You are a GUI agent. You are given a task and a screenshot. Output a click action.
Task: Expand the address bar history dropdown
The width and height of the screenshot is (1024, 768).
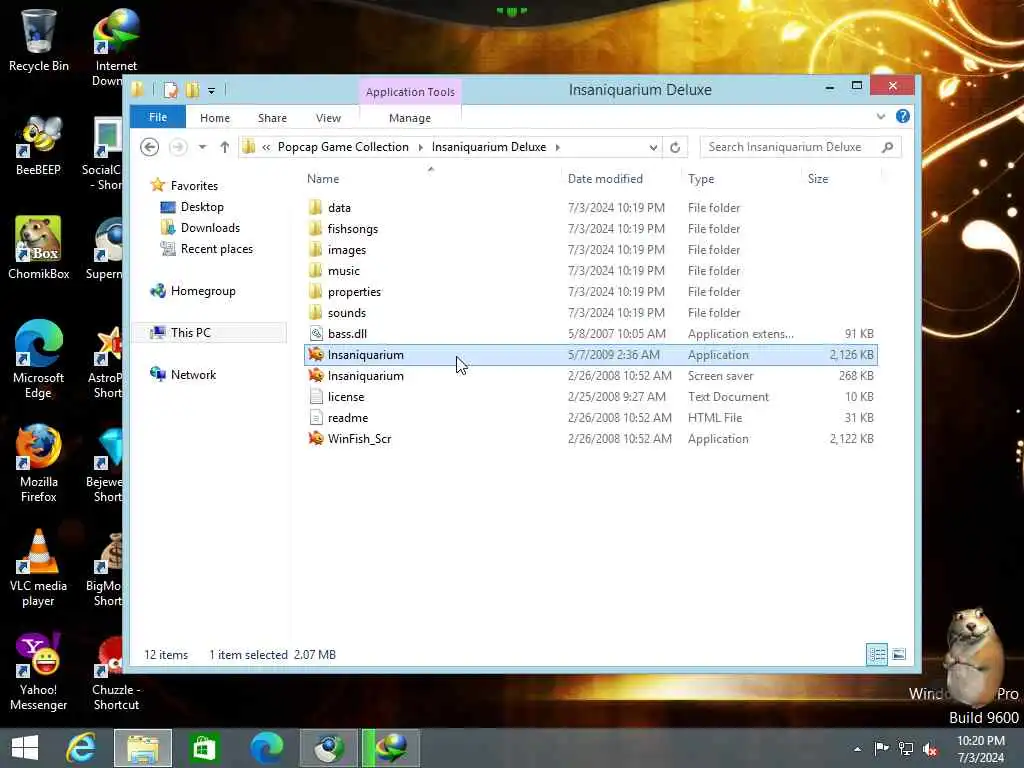pos(653,148)
